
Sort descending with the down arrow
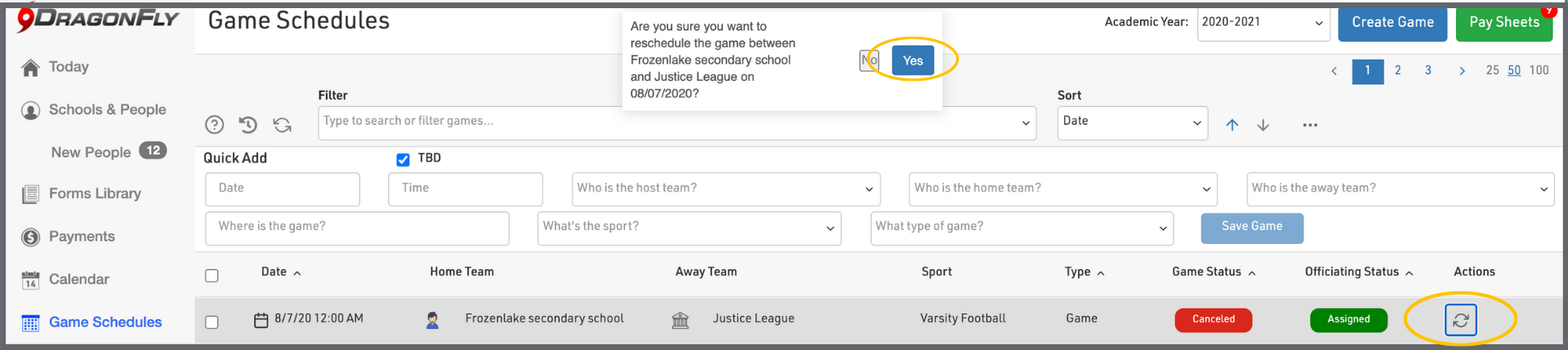tap(1263, 125)
